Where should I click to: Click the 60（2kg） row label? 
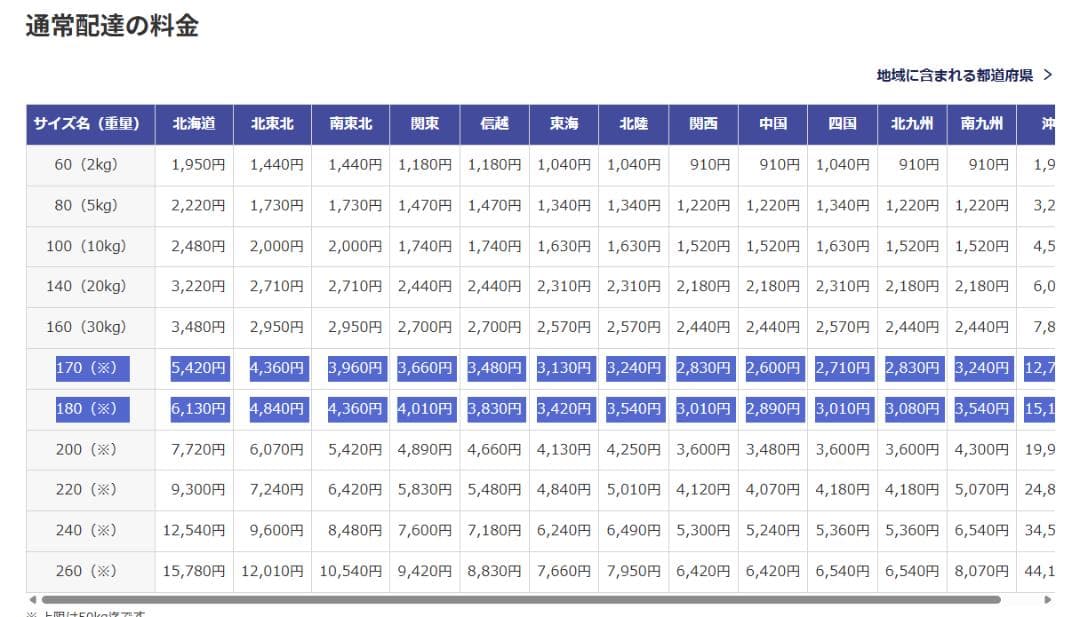pyautogui.click(x=86, y=165)
